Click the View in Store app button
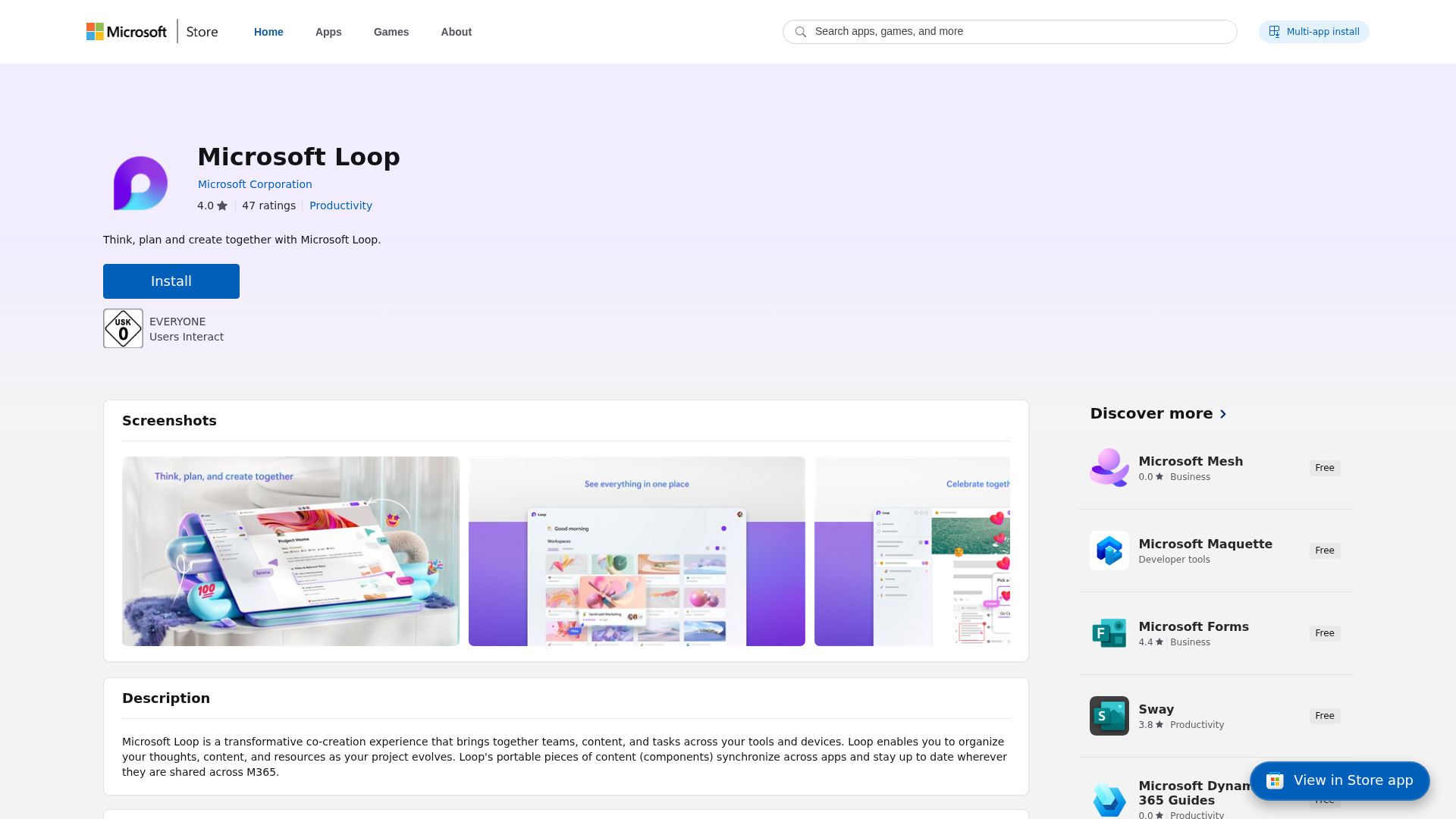Viewport: 1456px width, 819px height. (x=1339, y=780)
